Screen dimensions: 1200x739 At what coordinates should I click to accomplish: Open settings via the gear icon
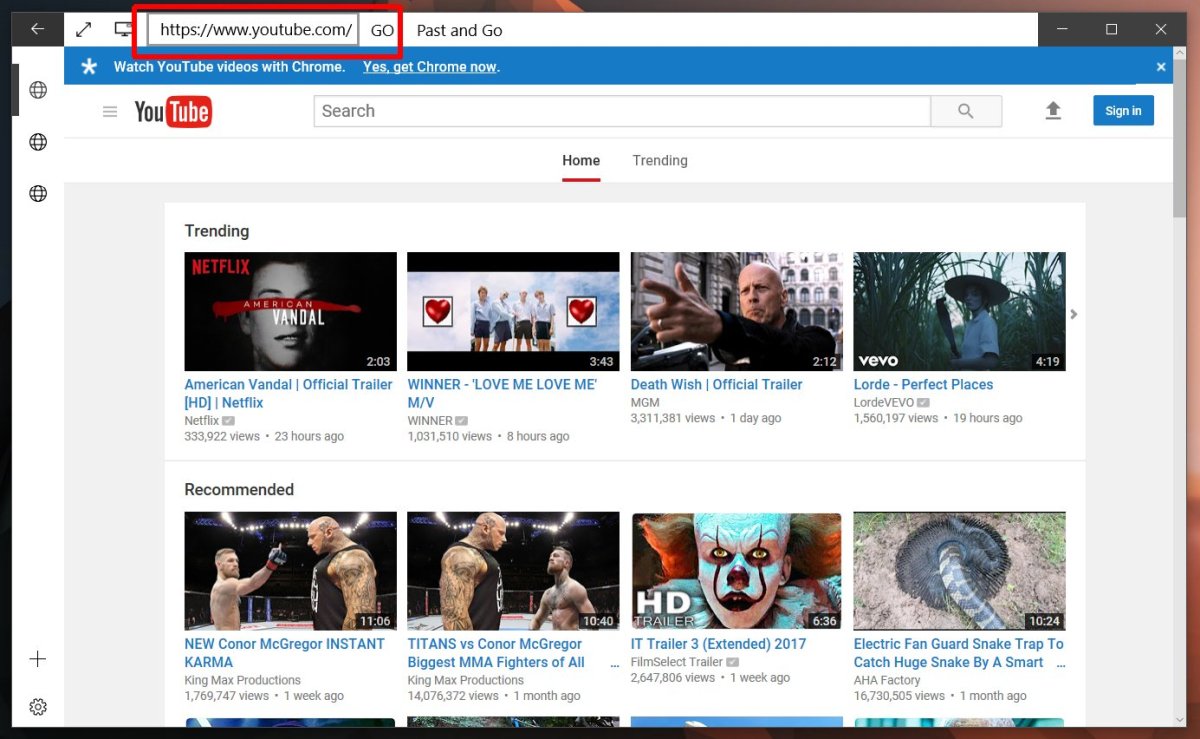[38, 707]
